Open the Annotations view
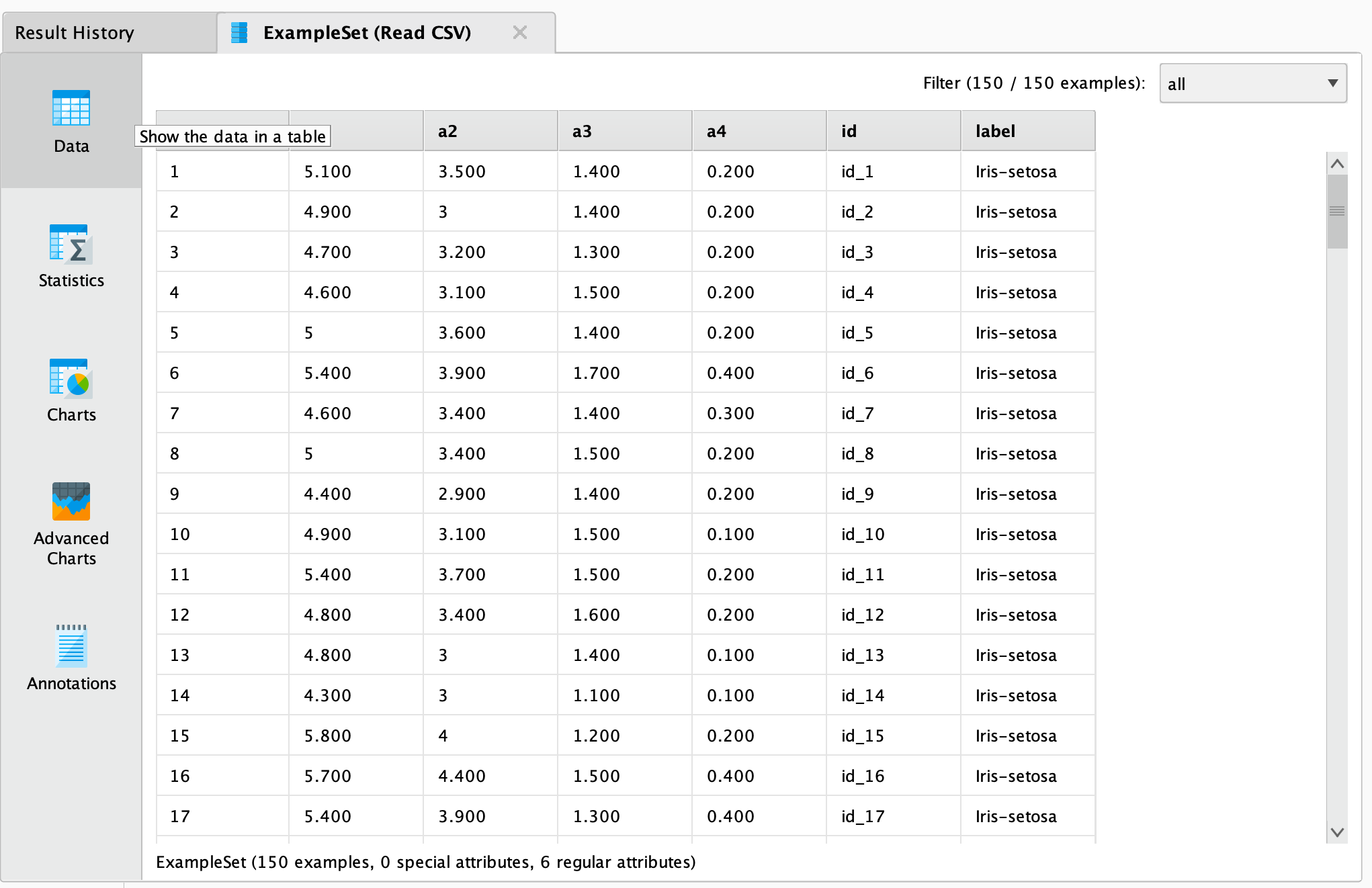 71,655
